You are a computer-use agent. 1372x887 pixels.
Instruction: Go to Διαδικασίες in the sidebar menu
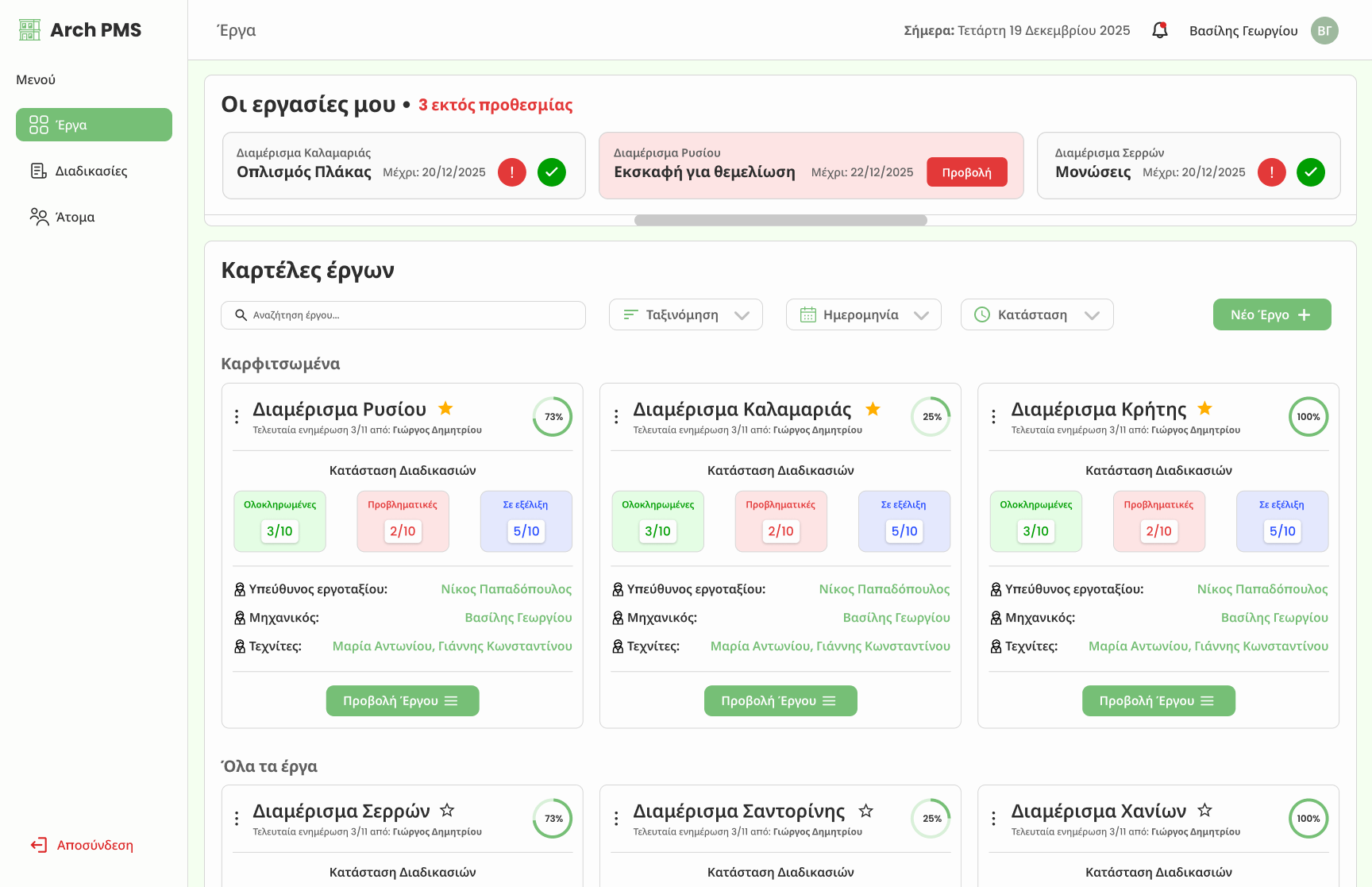pos(91,171)
